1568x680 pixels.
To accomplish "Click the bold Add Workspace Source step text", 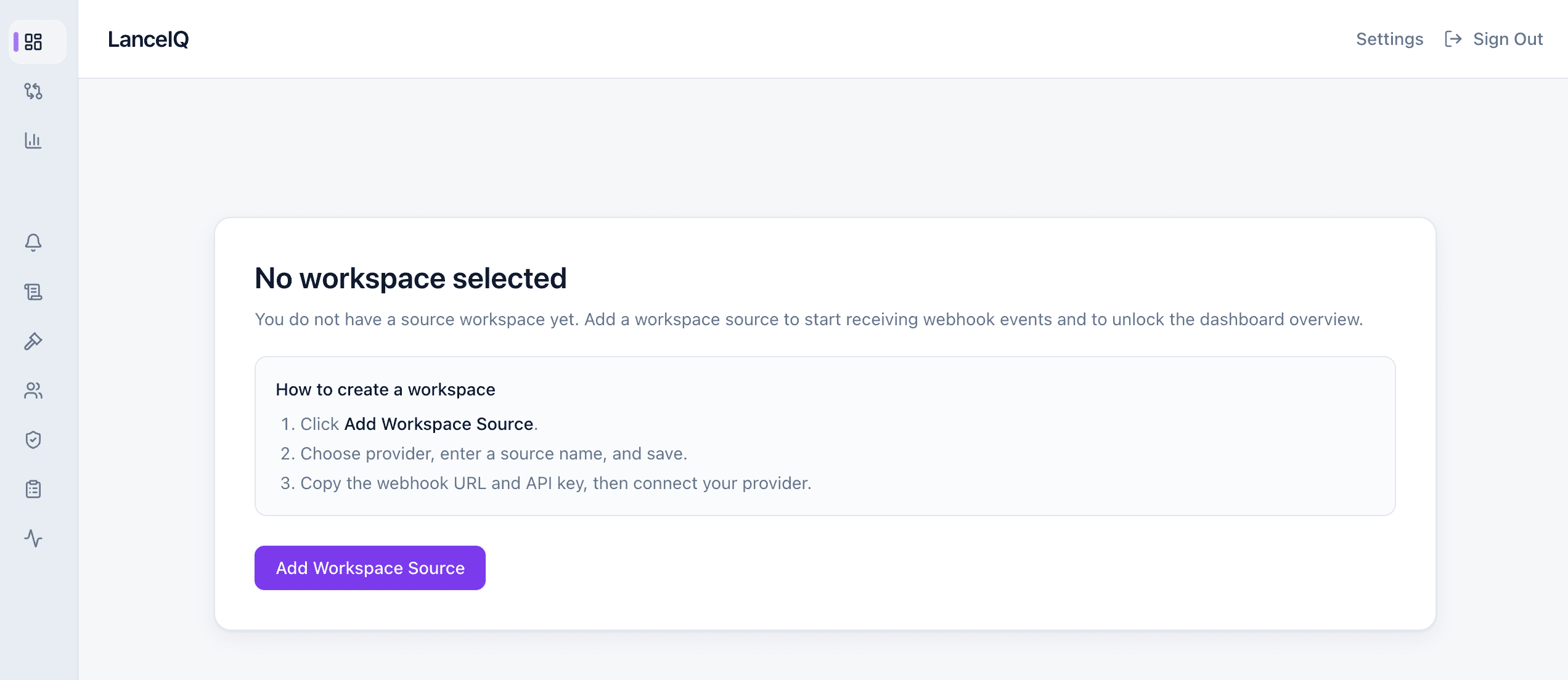I will pos(439,424).
